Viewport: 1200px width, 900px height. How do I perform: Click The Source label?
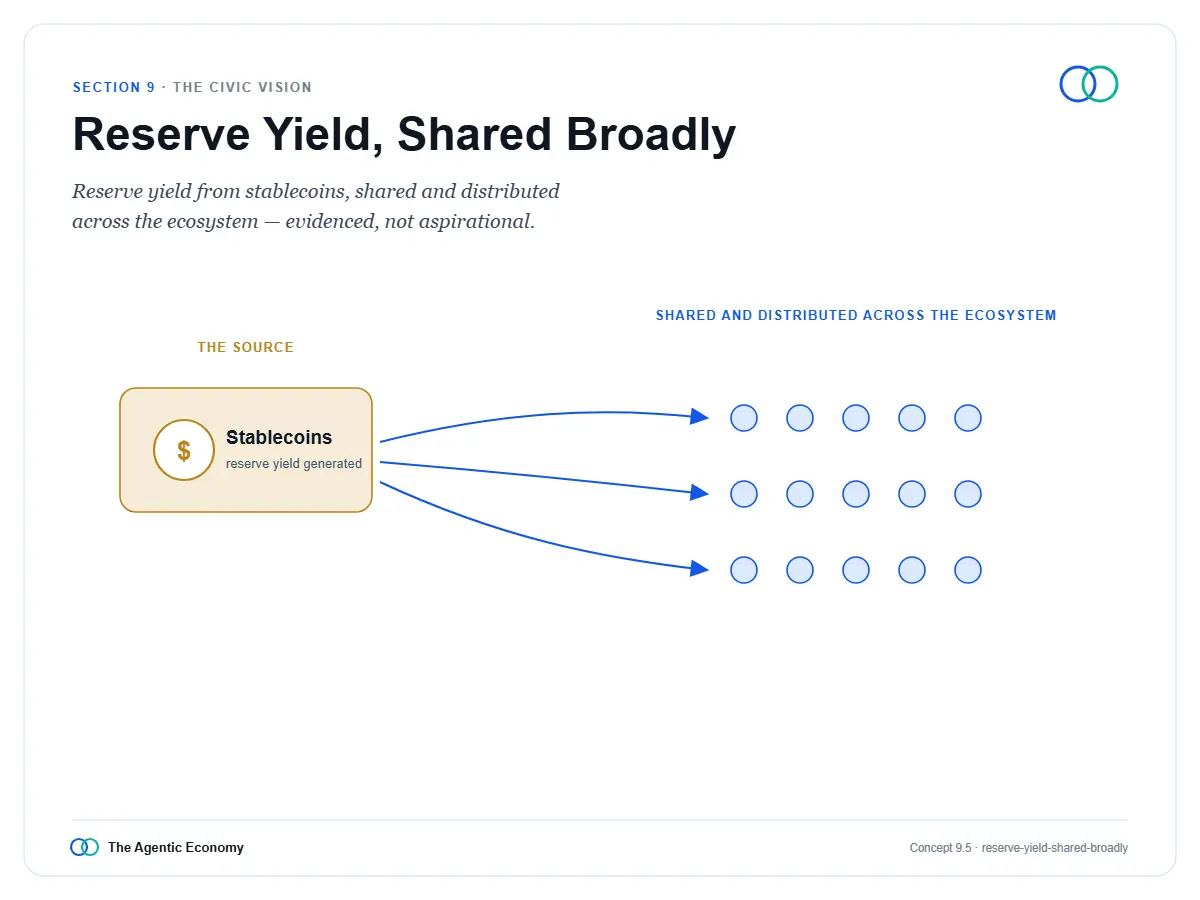[x=246, y=347]
